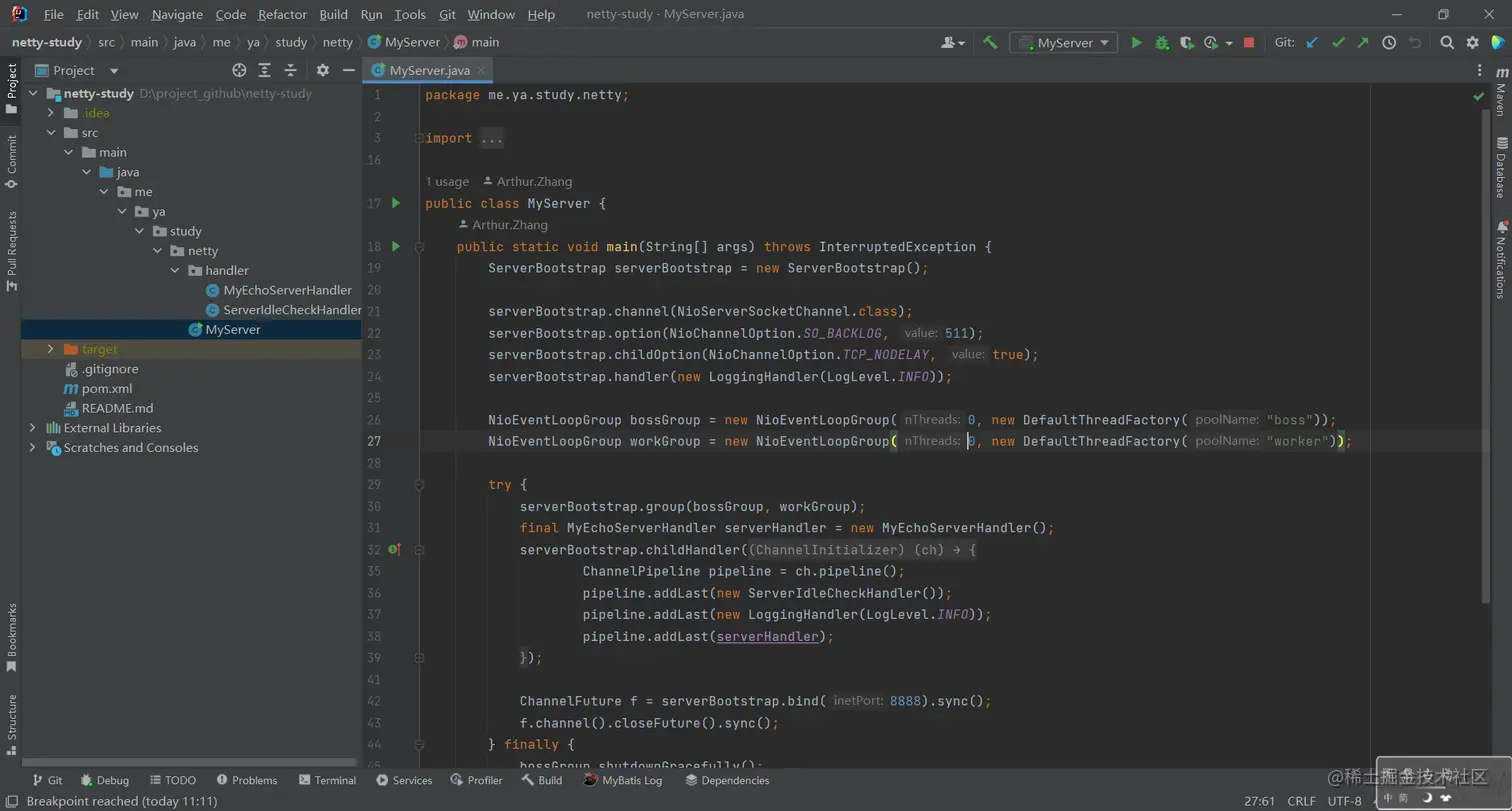Expand the folded import block
Screen dimensions: 1512x811
click(492, 138)
